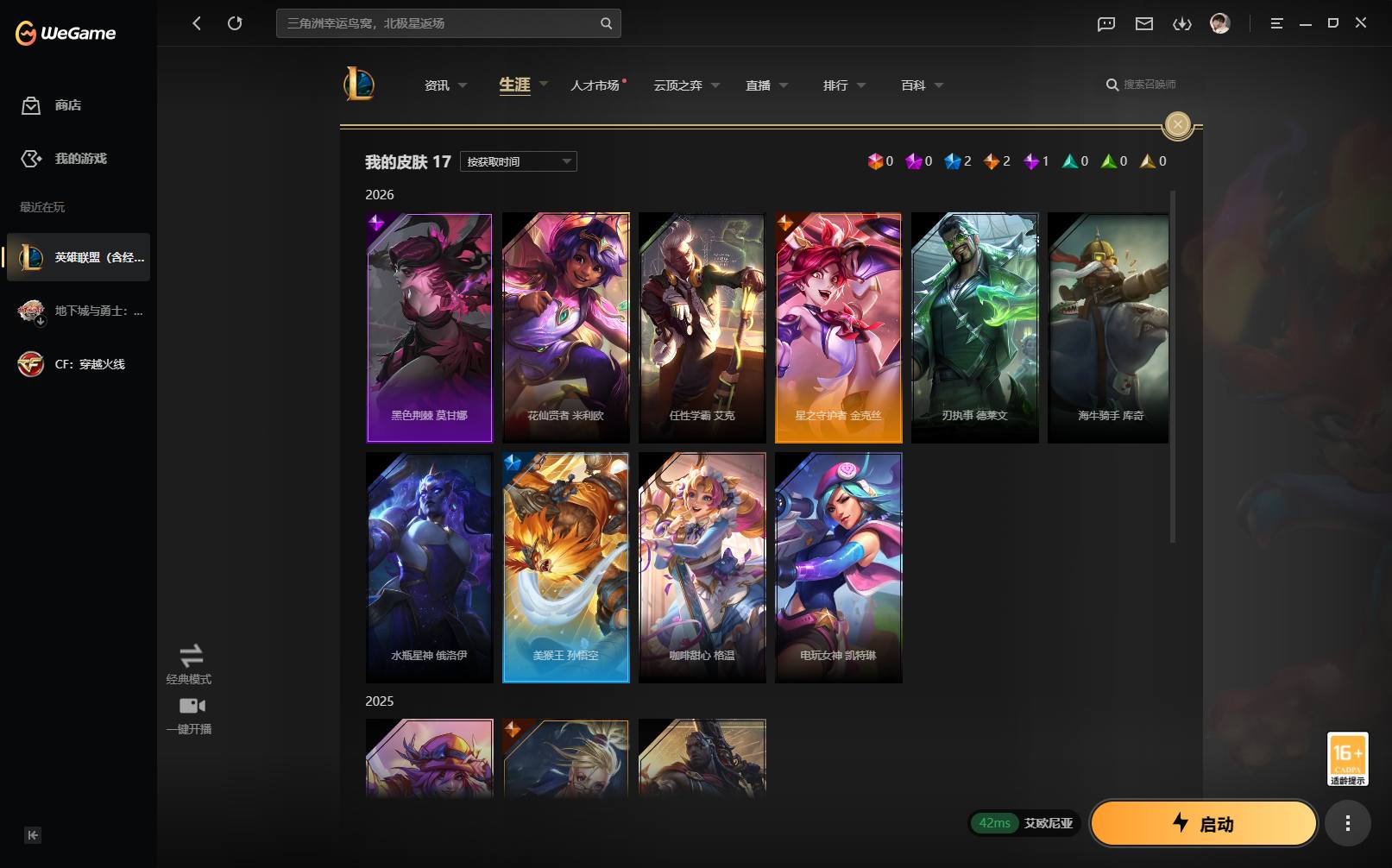This screenshot has height=868, width=1392.
Task: Open the 直播 live stream tab
Action: click(758, 85)
